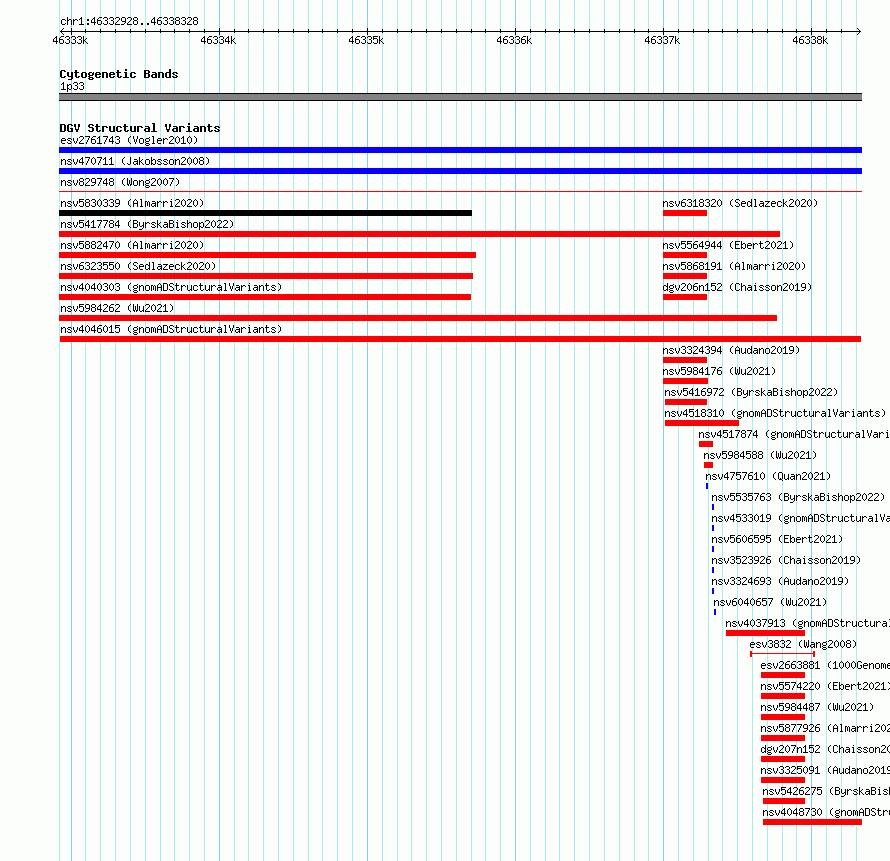Select the nsv5882470 (Almarri2020) label
This screenshot has width=890, height=861.
[x=132, y=245]
